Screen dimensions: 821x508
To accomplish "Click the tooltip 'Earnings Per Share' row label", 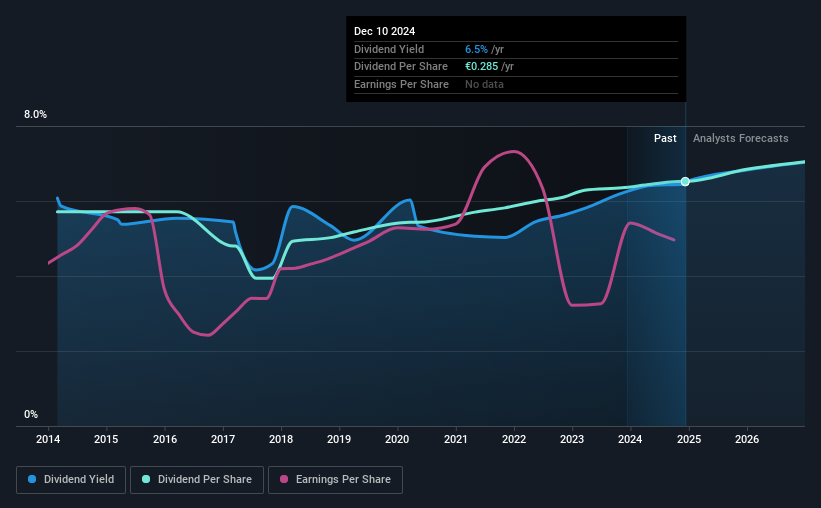I will [401, 84].
